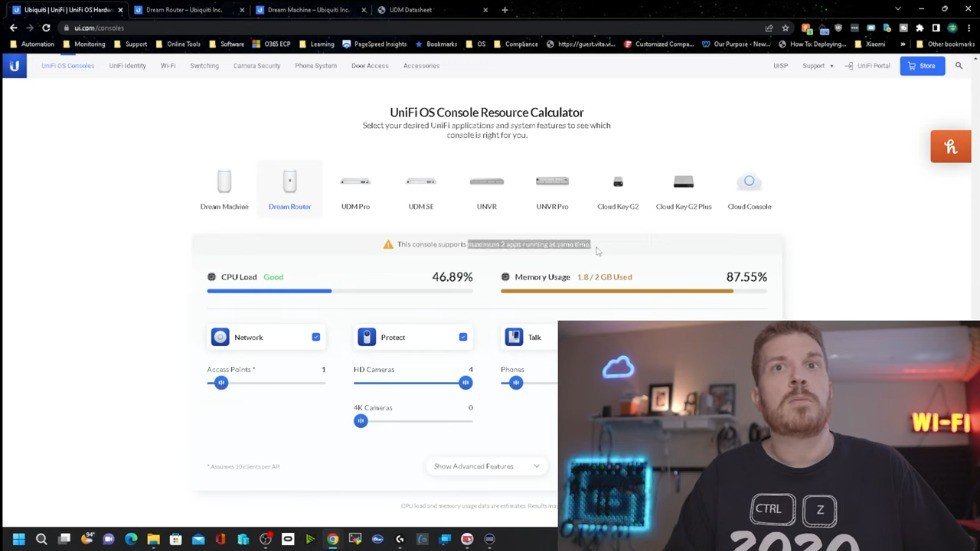Click the Ubiquiti logo home icon

point(14,66)
